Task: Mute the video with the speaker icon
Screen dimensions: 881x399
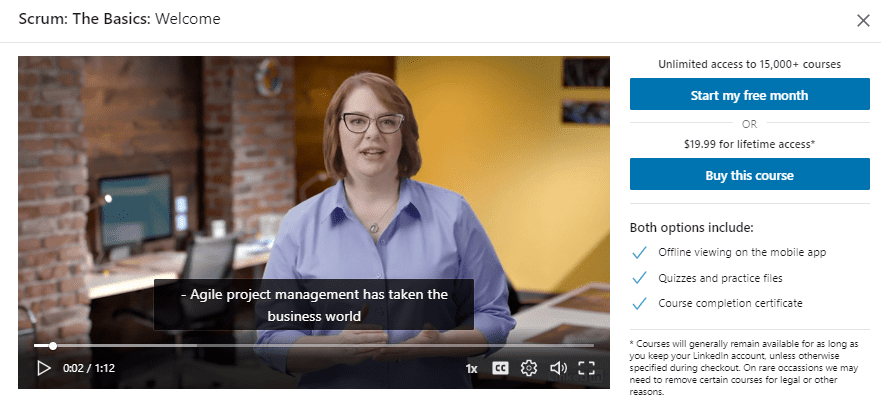Action: click(x=558, y=368)
